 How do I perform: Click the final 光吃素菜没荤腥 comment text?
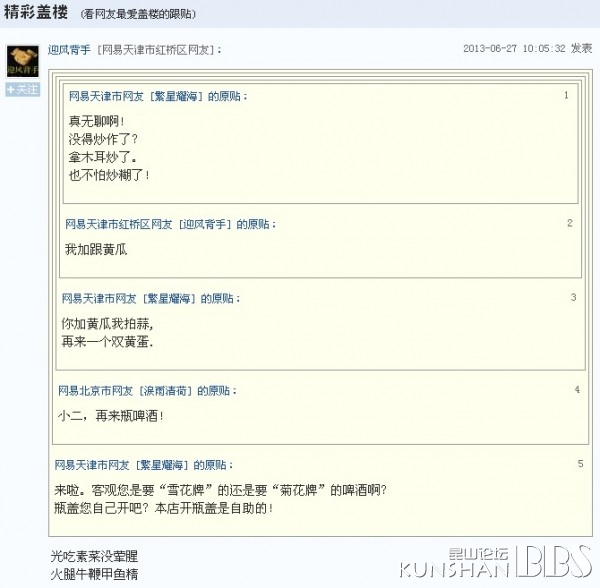coord(94,556)
